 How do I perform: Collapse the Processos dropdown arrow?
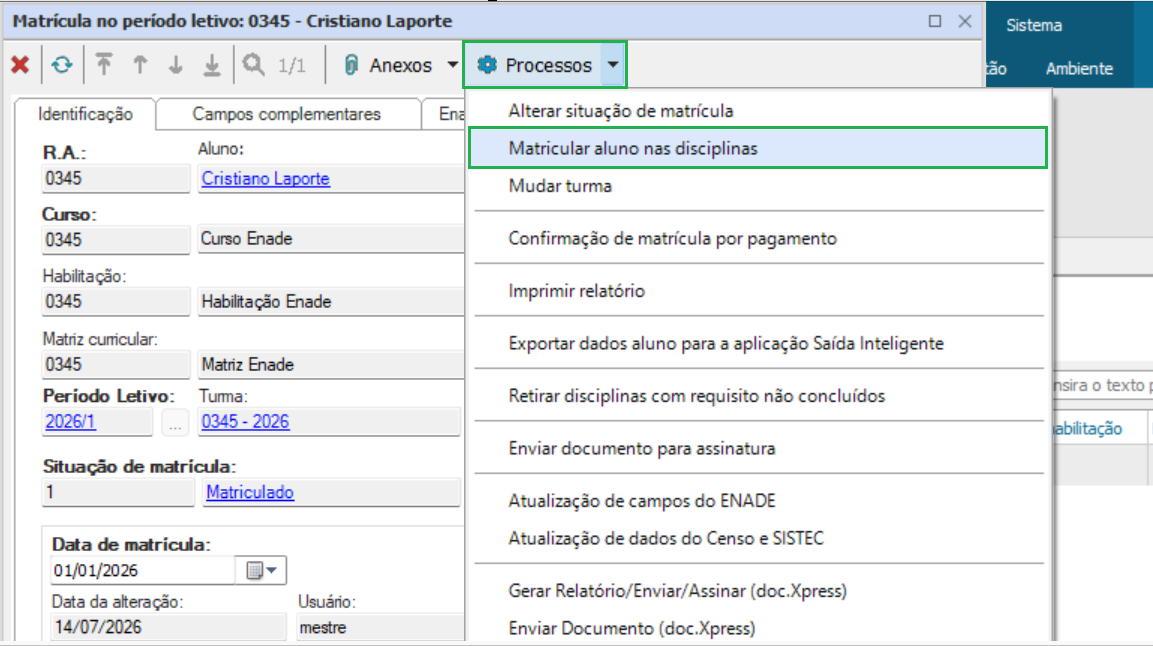click(613, 65)
